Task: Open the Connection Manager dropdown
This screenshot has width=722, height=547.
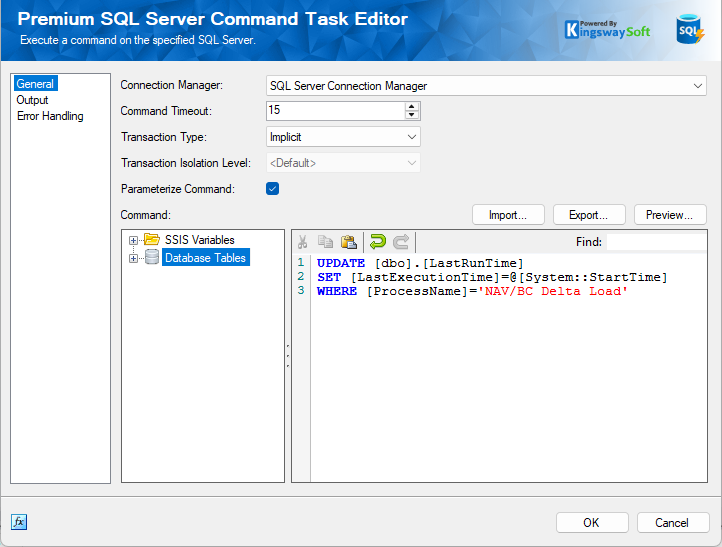Action: pos(486,86)
